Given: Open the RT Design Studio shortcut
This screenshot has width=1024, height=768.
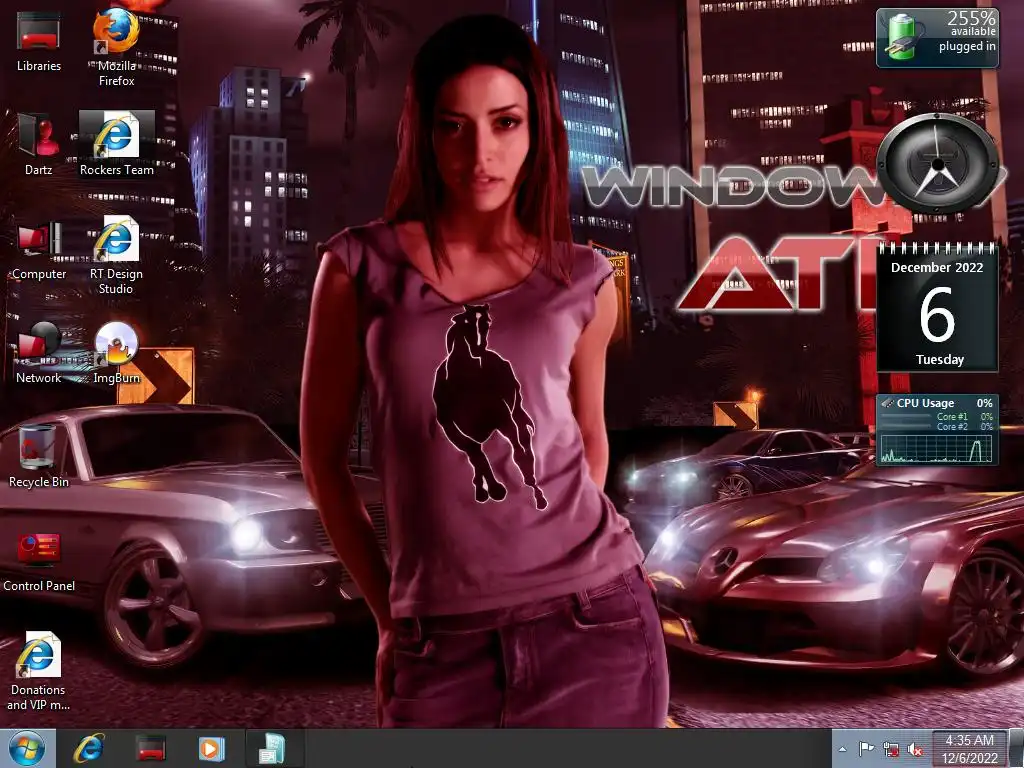Looking at the screenshot, I should click(116, 255).
